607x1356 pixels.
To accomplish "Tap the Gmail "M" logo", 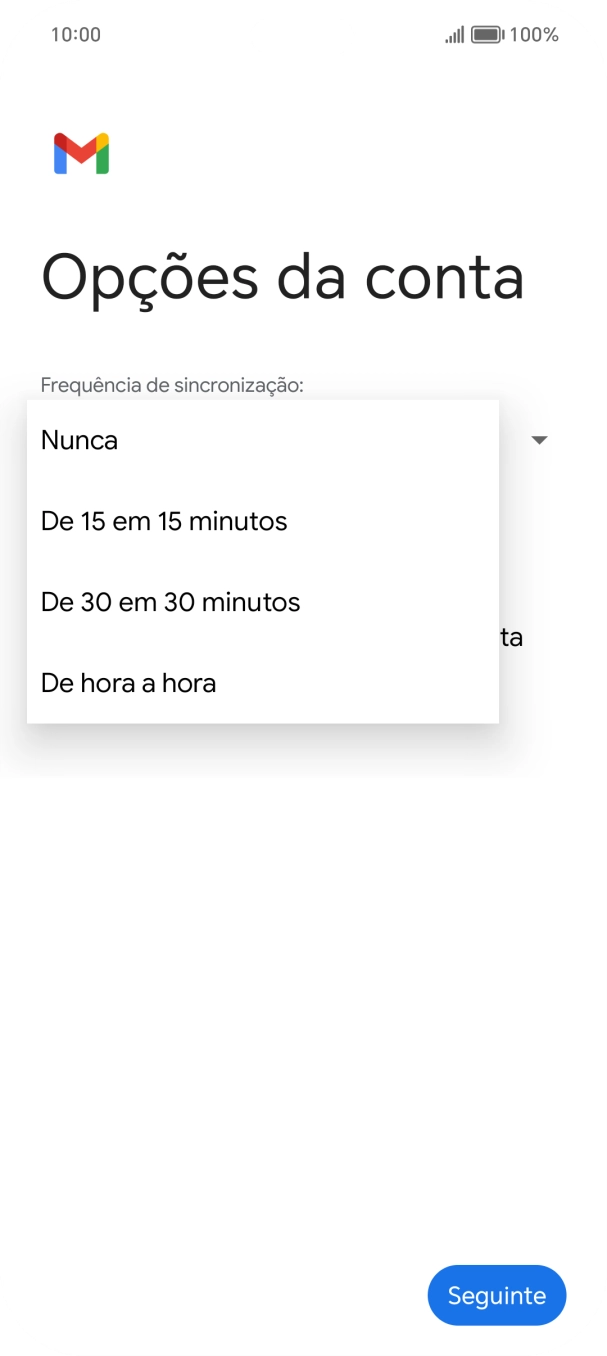I will coord(80,154).
